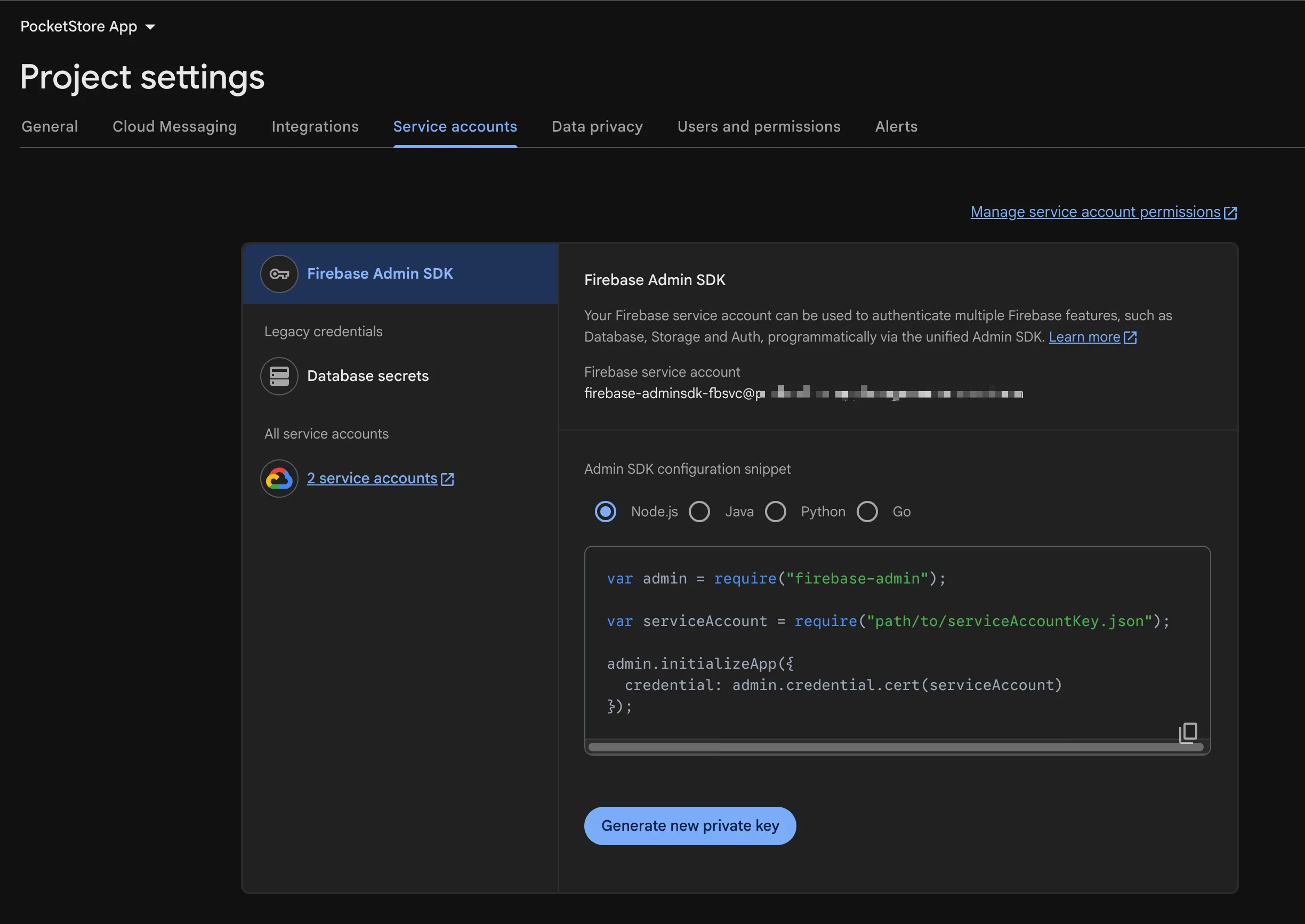Click external link icon beside 2 service accounts
1305x924 pixels.
(x=447, y=480)
